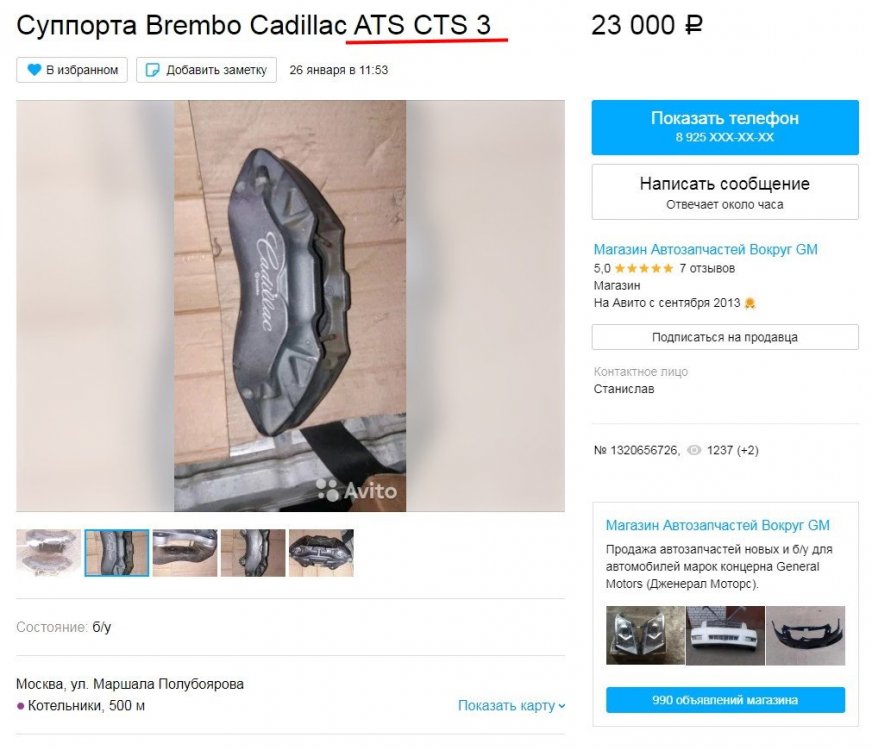Expand the Показать карту map link
The image size is (872, 750).
tap(511, 705)
